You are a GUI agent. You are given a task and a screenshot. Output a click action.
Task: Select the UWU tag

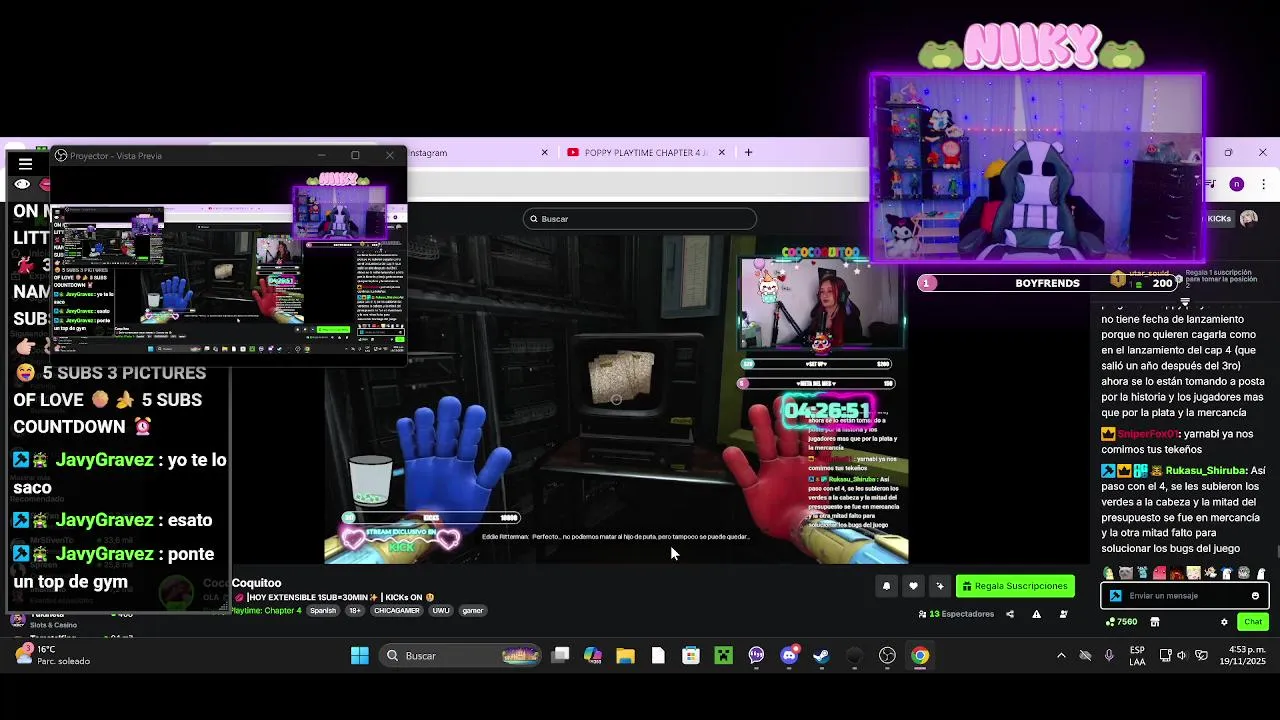441,611
